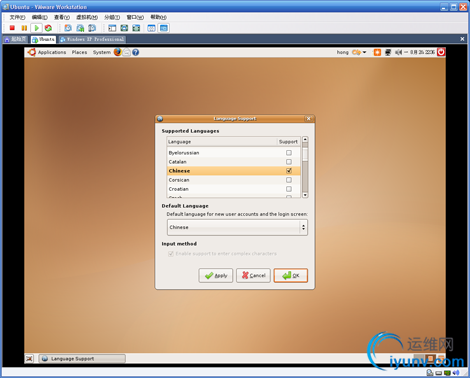The image size is (470, 378).
Task: Click the Apply button
Action: (216, 276)
